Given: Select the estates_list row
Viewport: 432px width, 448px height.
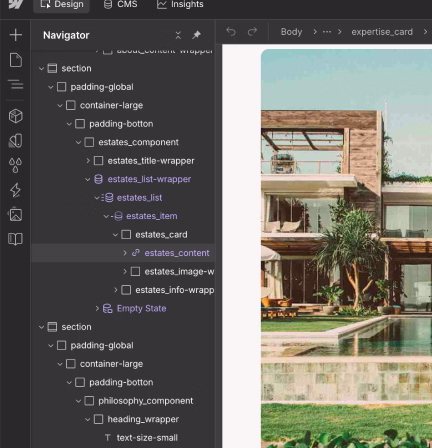Looking at the screenshot, I should 123,198.
